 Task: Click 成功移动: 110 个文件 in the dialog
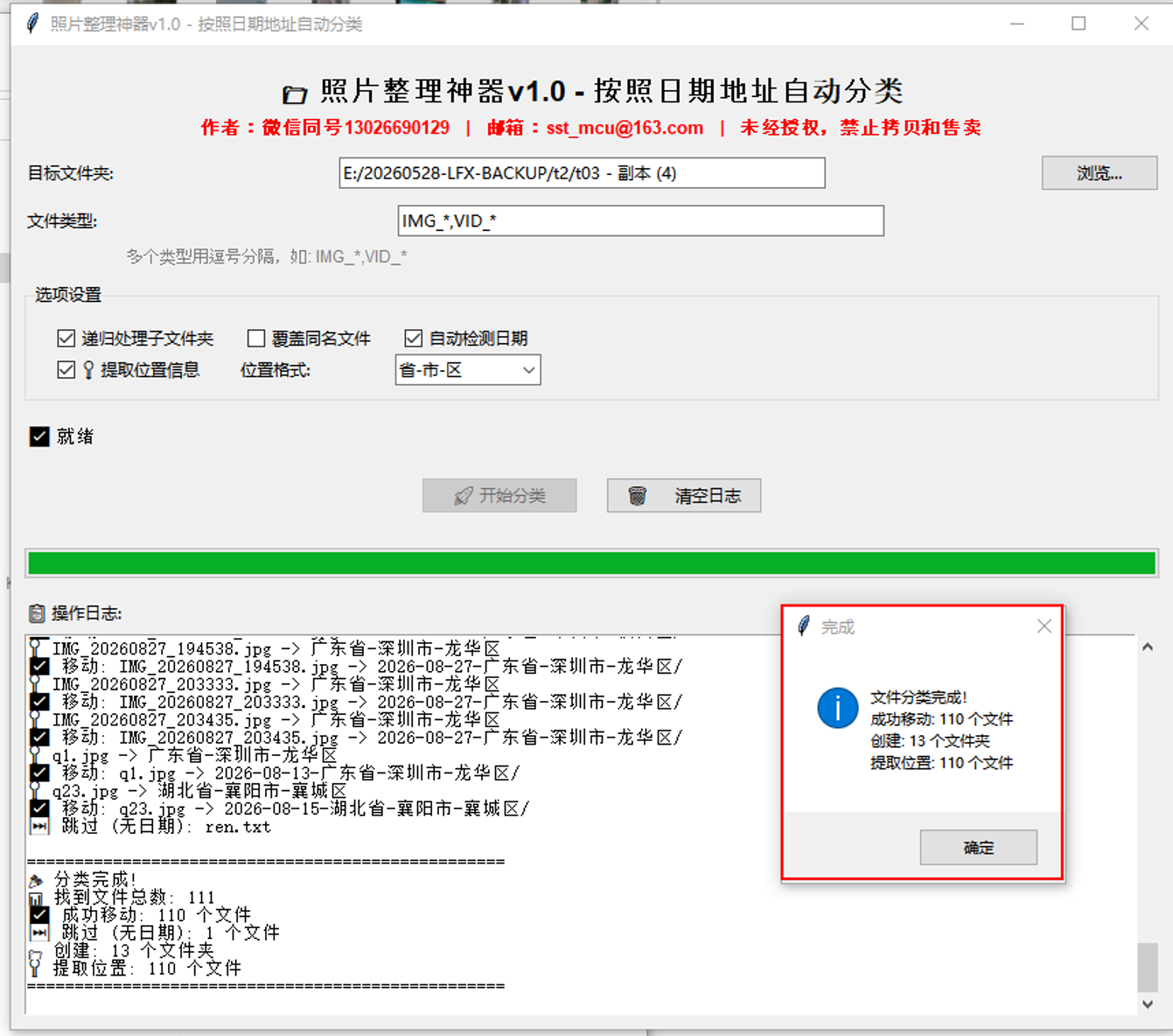941,719
